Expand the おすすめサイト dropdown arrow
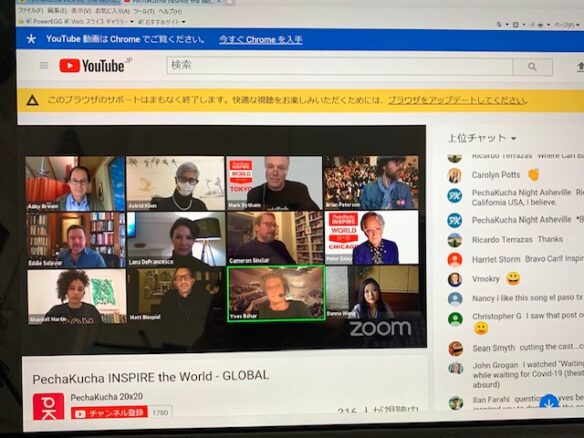The image size is (584, 438). 183,22
